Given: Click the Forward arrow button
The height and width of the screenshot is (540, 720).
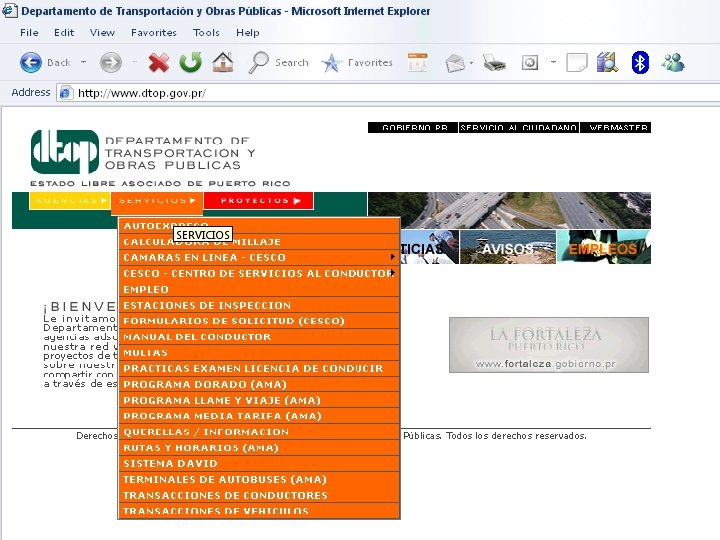Looking at the screenshot, I should [111, 62].
